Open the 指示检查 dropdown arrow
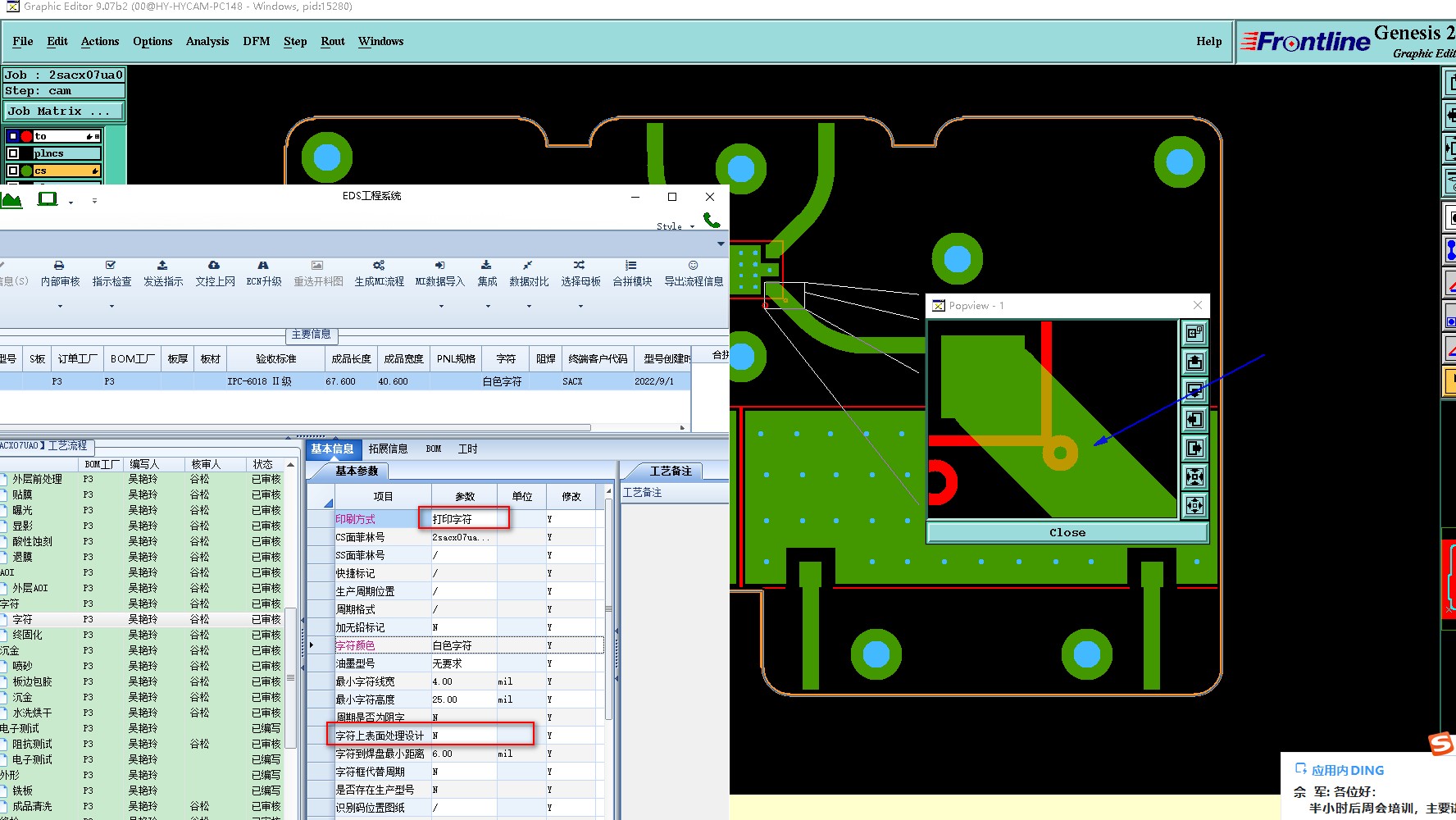The image size is (1456, 820). 111,306
